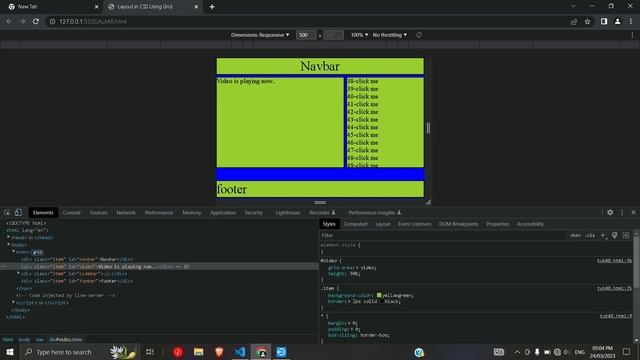The image size is (640, 360).
Task: Reload the page with the refresh icon
Action: (x=36, y=21)
